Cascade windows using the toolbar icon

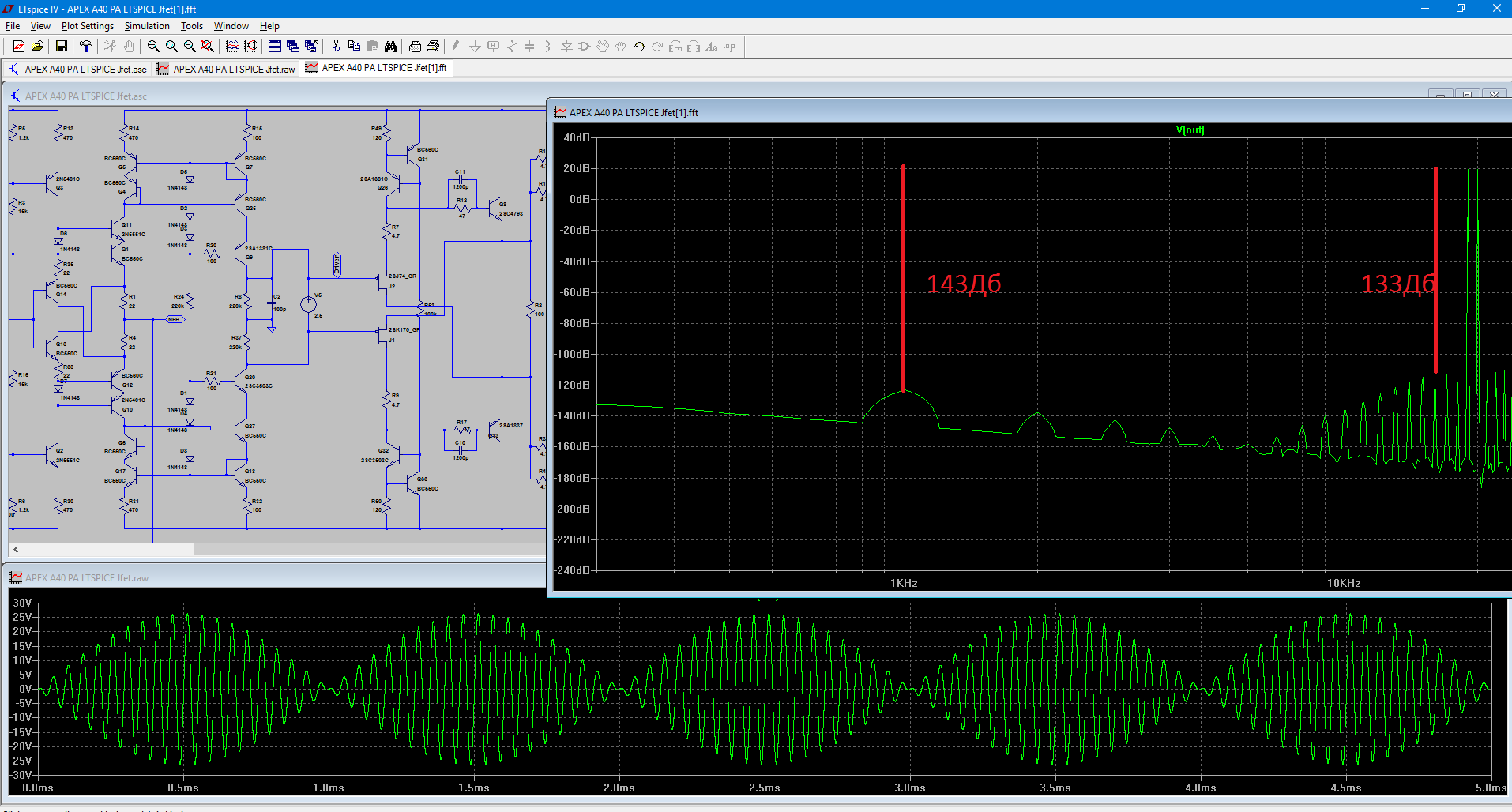coord(293,47)
